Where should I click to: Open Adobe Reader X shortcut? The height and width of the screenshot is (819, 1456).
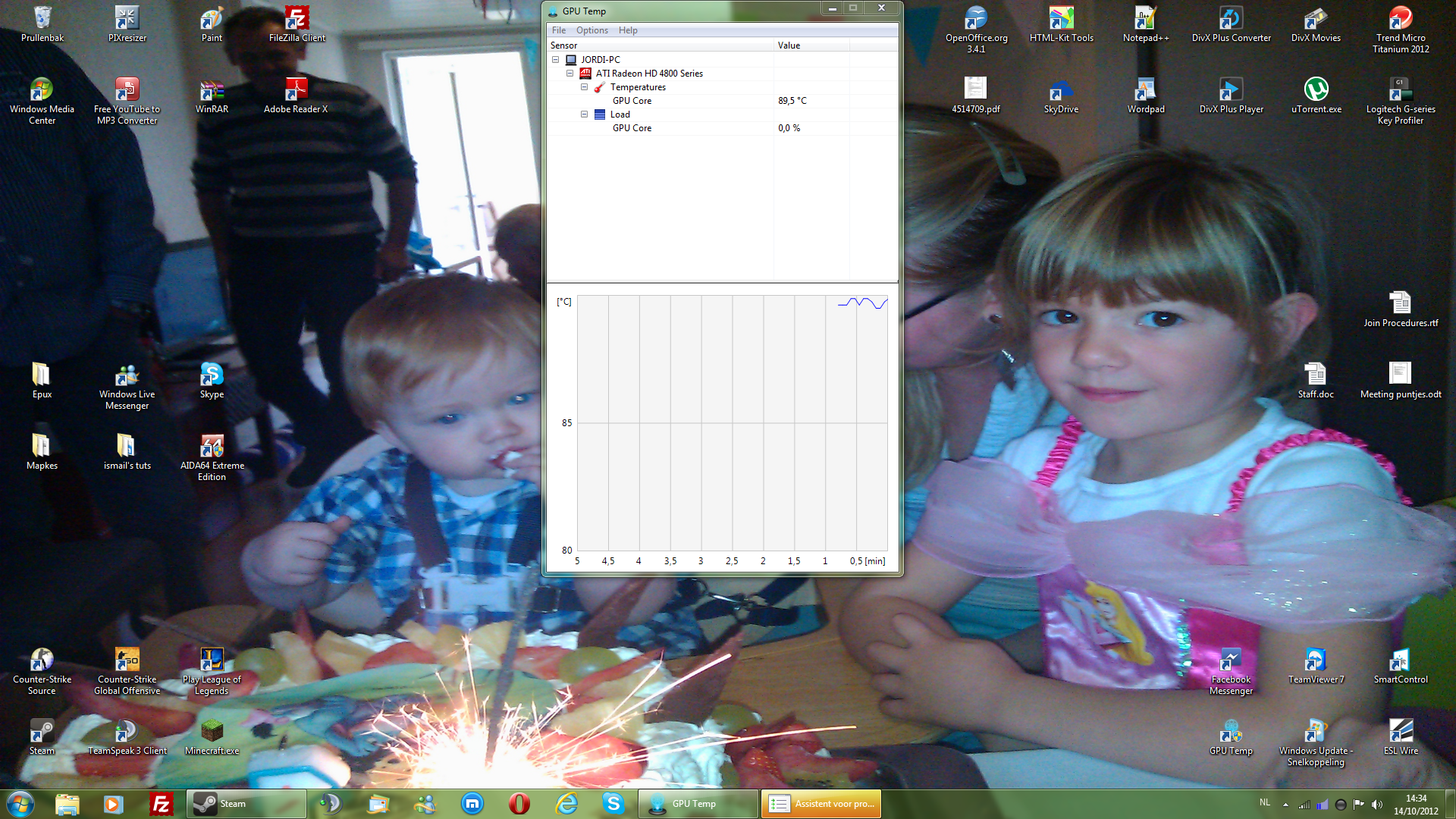(296, 95)
